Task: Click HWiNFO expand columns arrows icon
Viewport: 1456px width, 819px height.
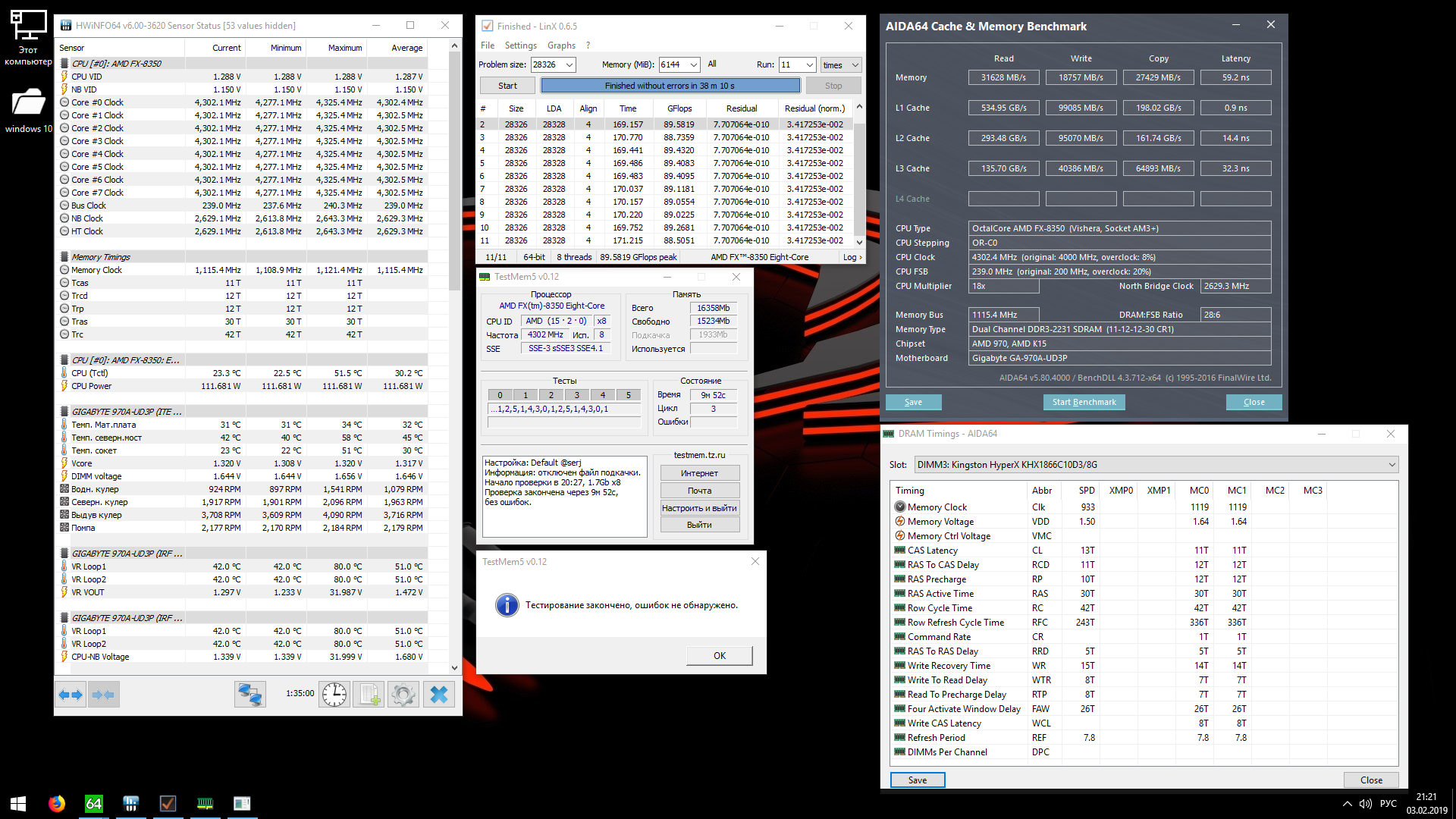Action: [x=71, y=695]
